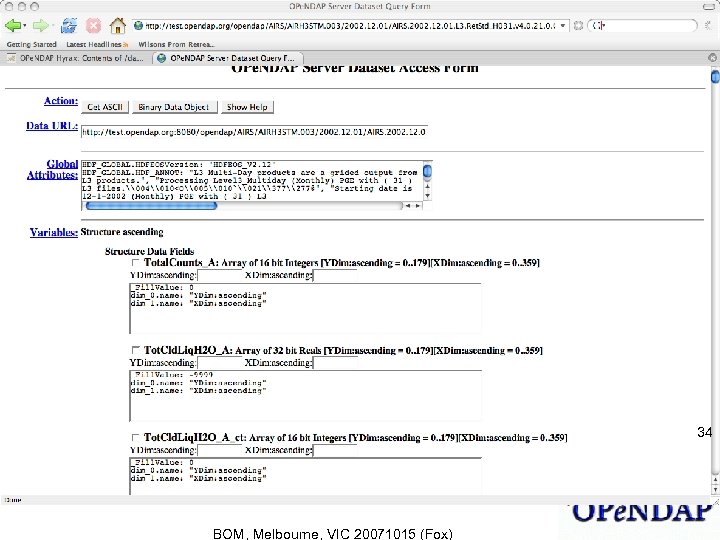Click the address bar URL field
The image size is (720, 540).
point(350,26)
